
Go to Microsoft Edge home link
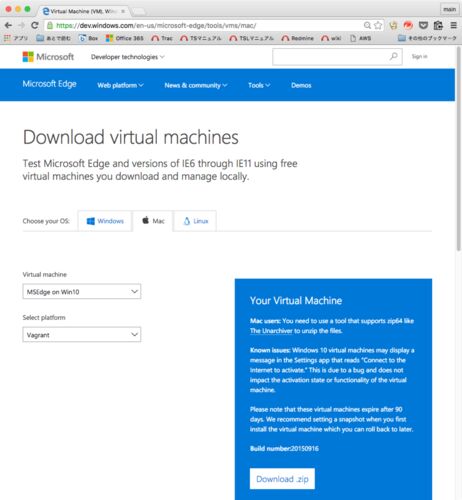[x=49, y=84]
